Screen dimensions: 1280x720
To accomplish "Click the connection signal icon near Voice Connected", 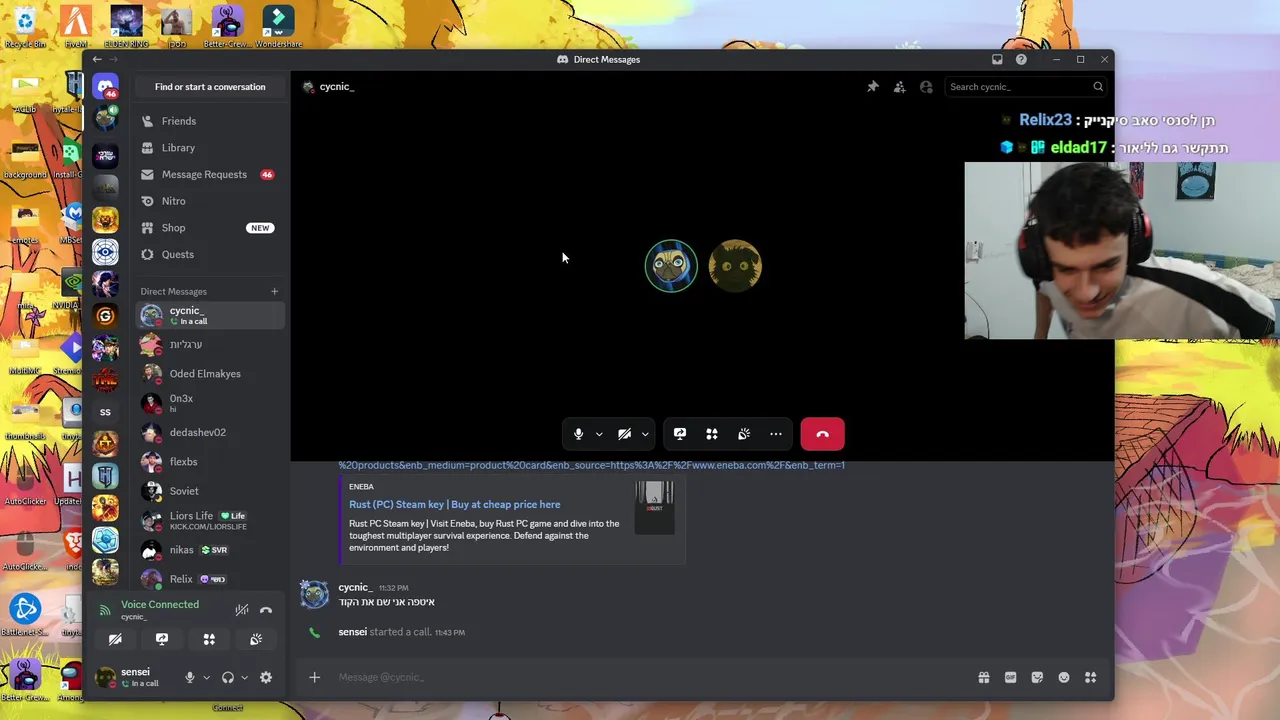I will click(105, 610).
